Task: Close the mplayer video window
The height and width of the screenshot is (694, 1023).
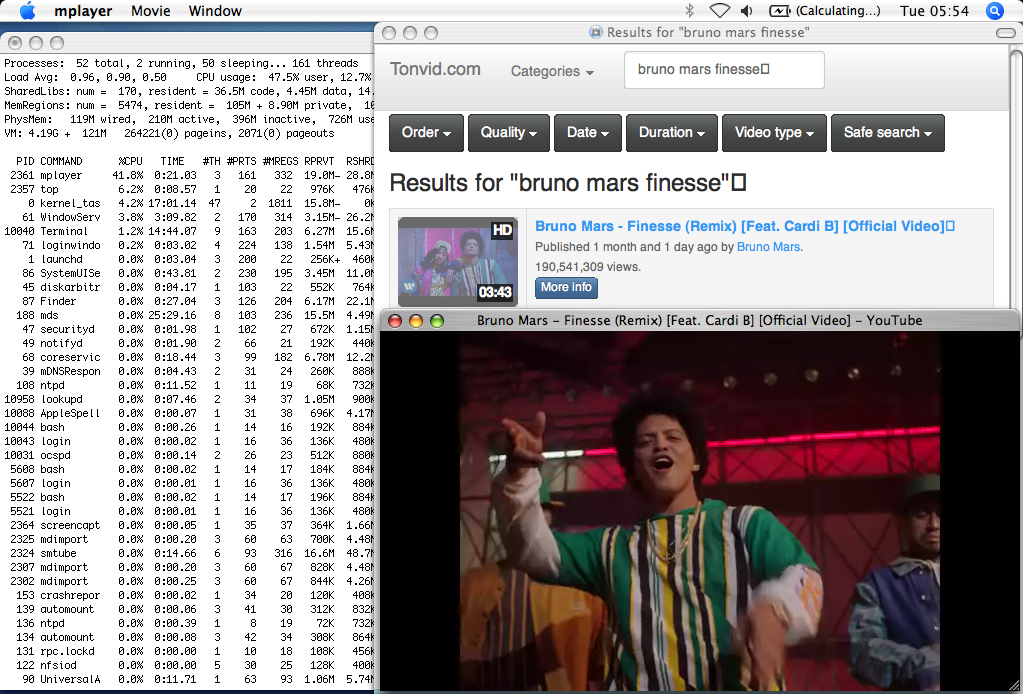Action: point(395,321)
